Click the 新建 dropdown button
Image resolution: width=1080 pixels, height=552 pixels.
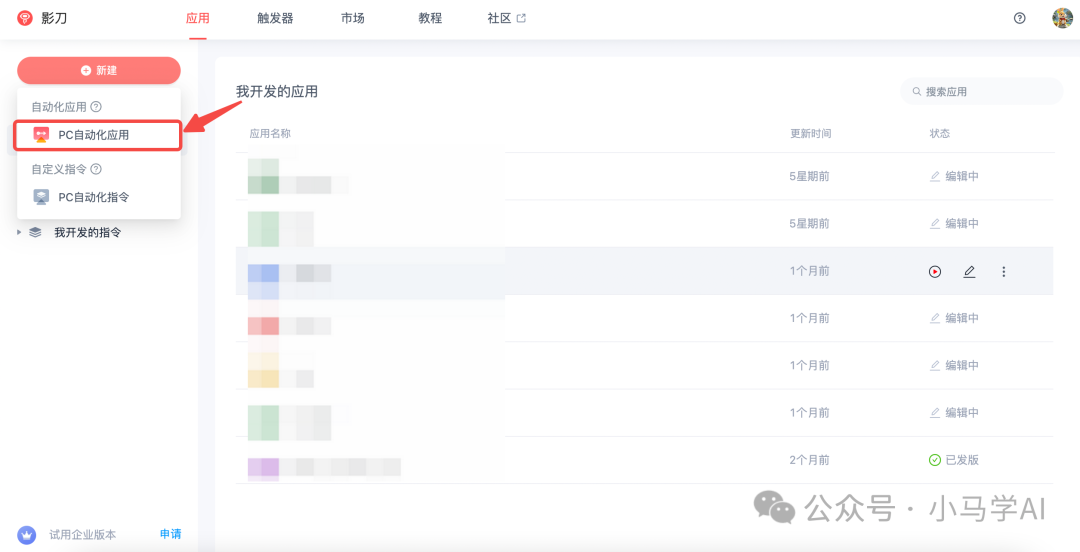click(x=99, y=70)
